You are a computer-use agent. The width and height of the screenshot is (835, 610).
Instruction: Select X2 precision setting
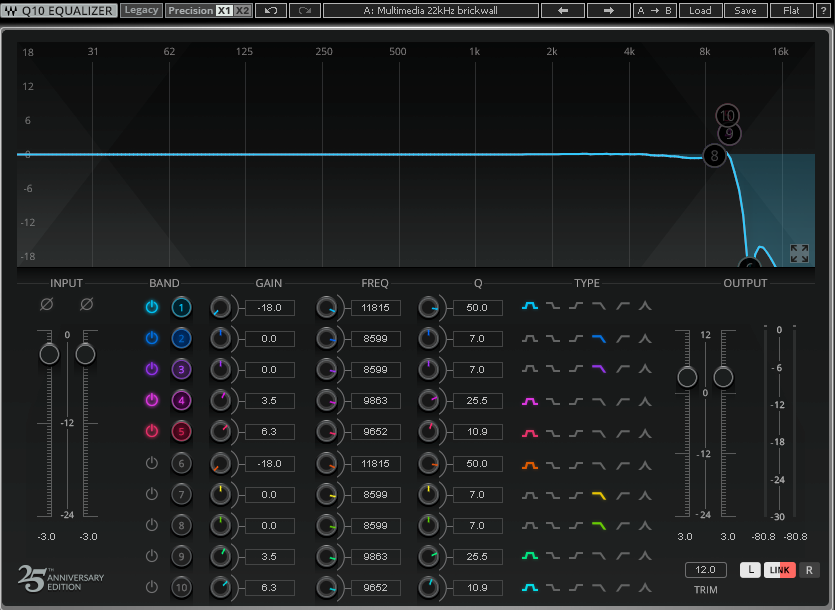click(242, 10)
